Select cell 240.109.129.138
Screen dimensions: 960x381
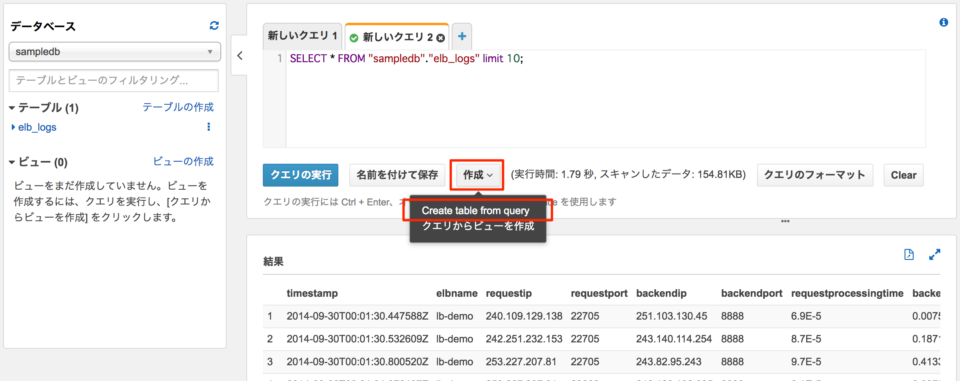tap(523, 317)
